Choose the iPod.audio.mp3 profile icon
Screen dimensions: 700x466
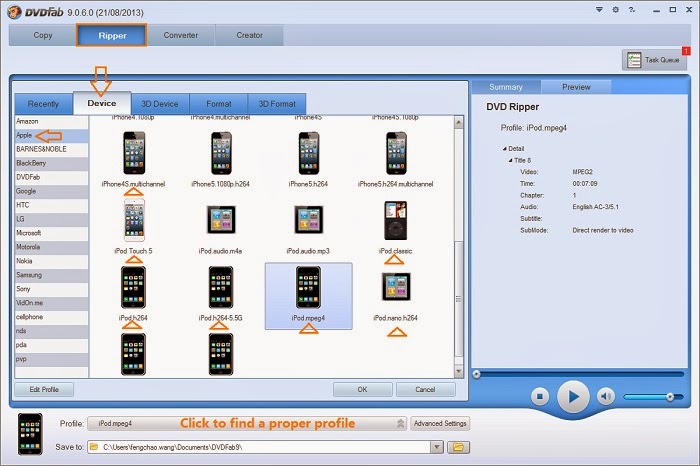tap(308, 220)
